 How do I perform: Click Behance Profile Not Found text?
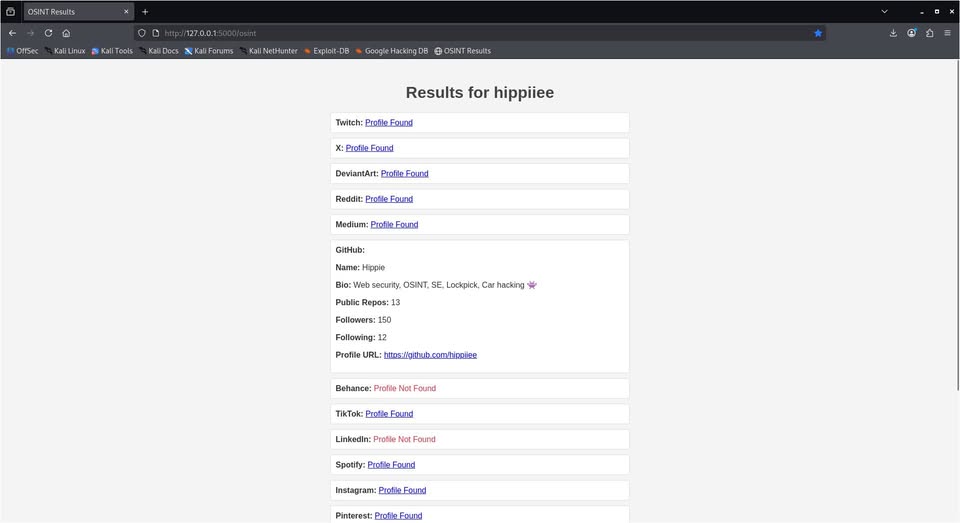[405, 388]
